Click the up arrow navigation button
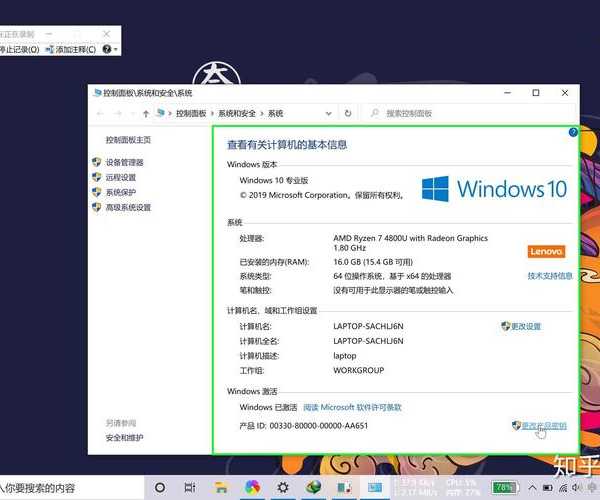This screenshot has width=600, height=500. (146, 114)
